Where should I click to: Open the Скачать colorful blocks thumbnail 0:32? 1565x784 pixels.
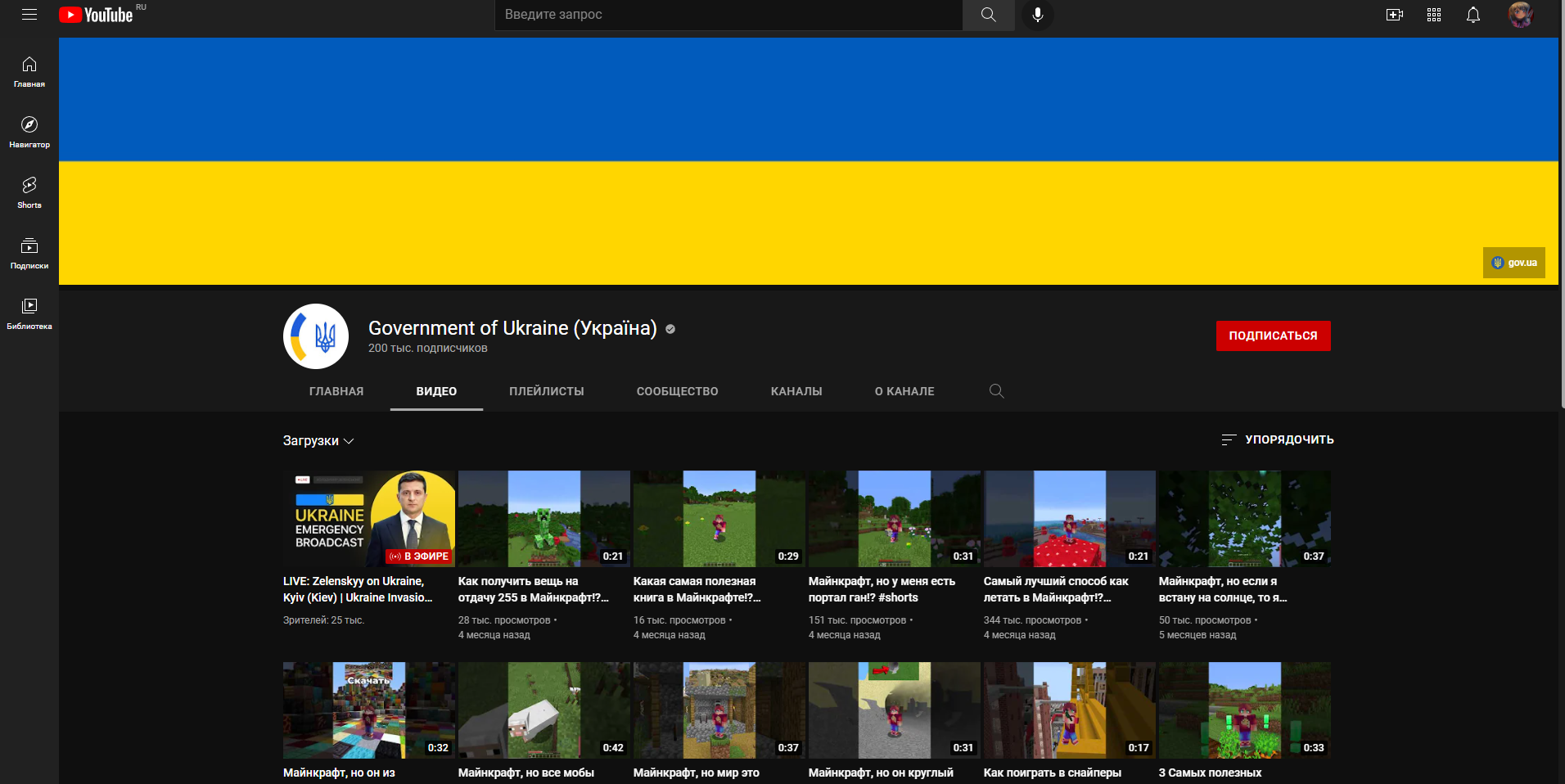pyautogui.click(x=369, y=710)
